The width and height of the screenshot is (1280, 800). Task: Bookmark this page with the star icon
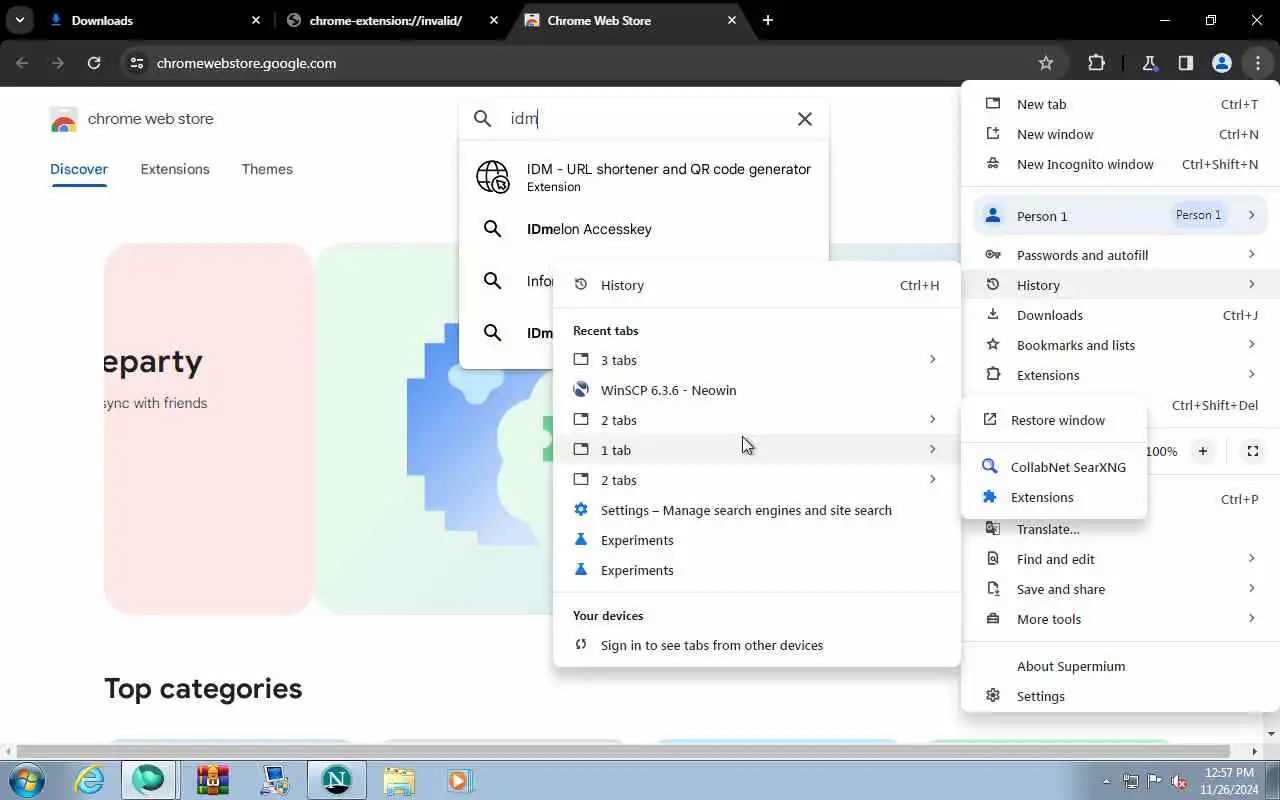[x=1046, y=63]
